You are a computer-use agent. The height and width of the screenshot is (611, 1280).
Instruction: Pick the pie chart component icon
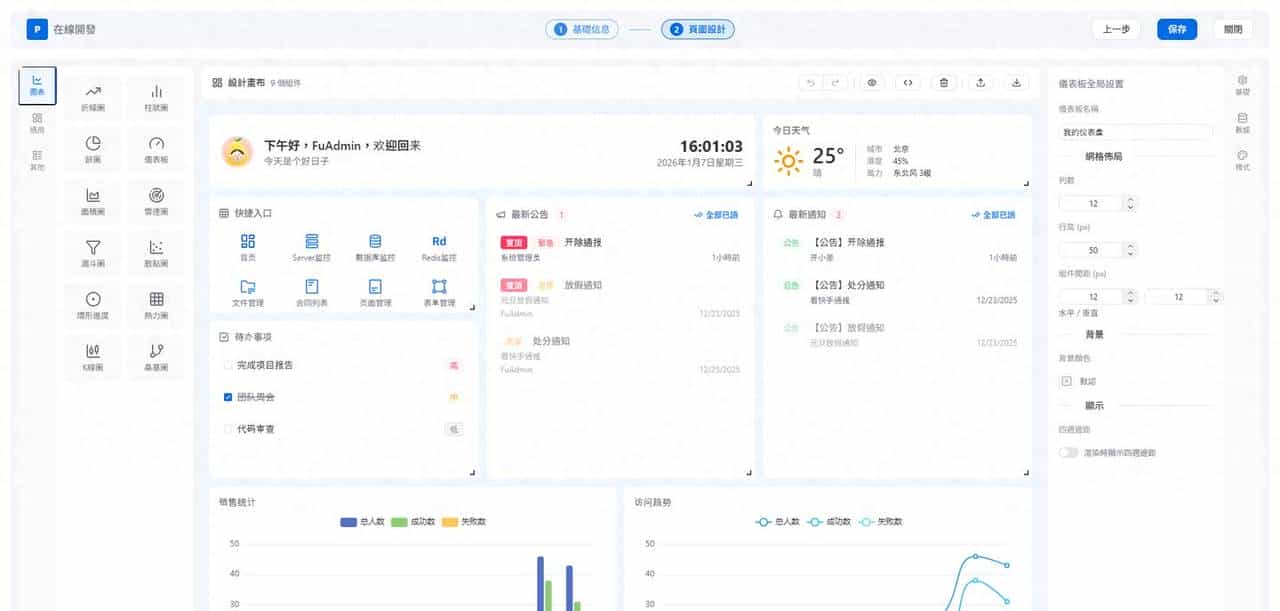(93, 149)
